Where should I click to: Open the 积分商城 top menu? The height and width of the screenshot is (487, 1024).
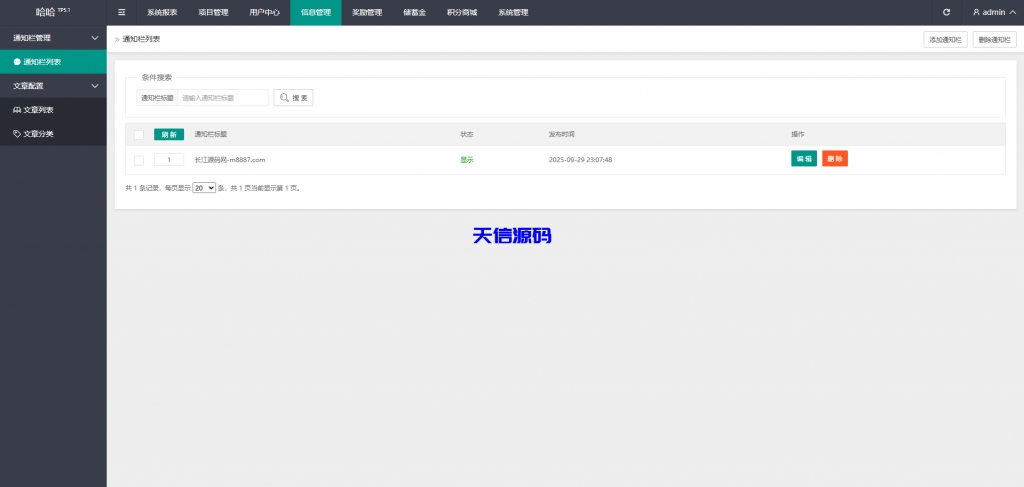click(461, 12)
